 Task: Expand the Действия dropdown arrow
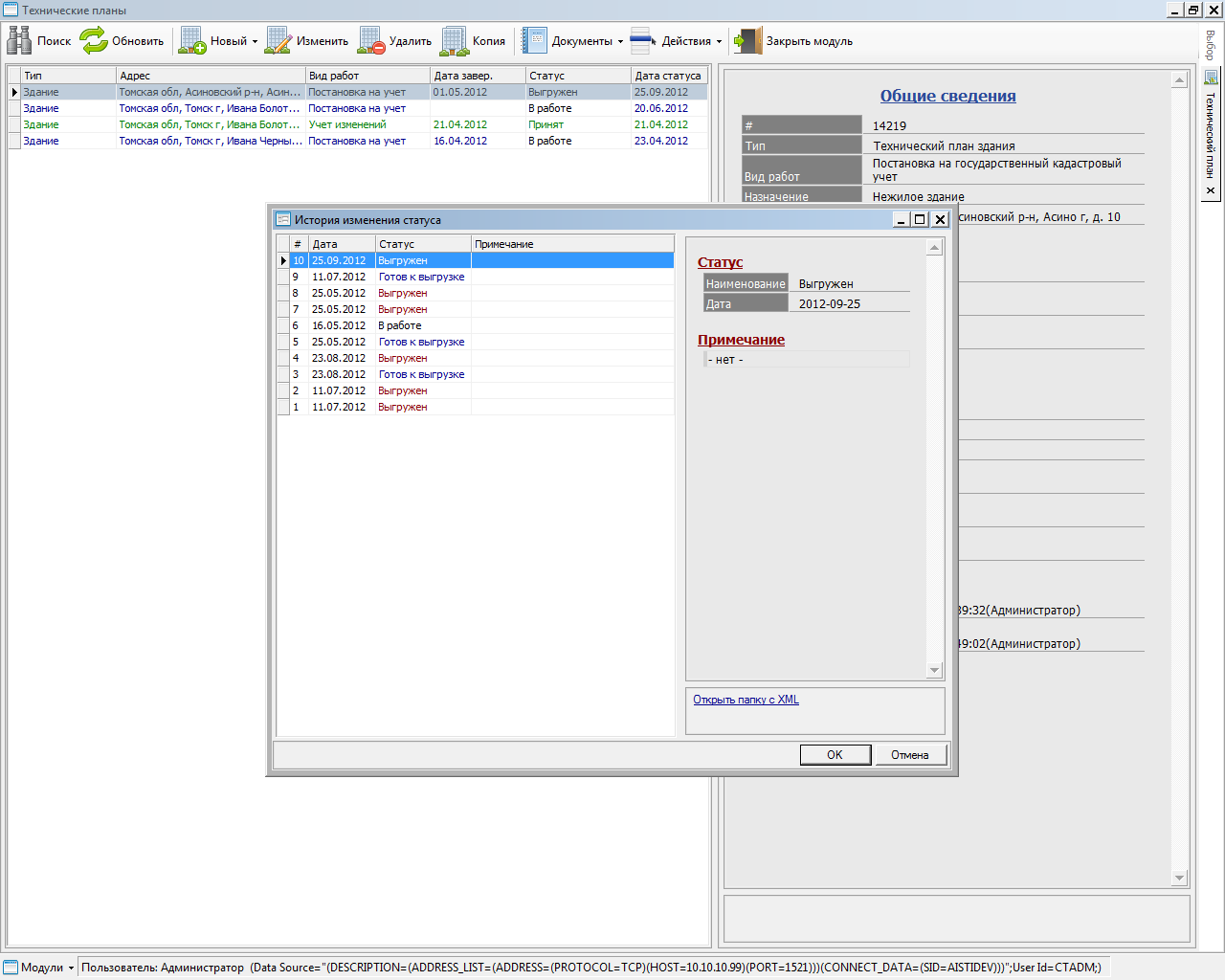(719, 41)
